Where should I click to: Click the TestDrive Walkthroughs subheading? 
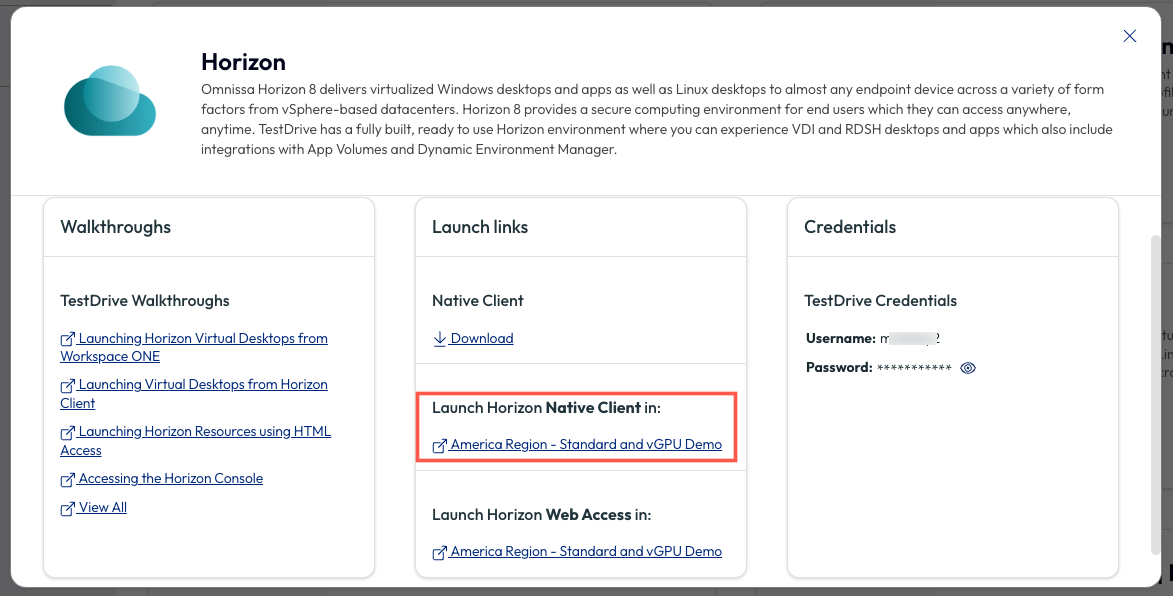145,300
